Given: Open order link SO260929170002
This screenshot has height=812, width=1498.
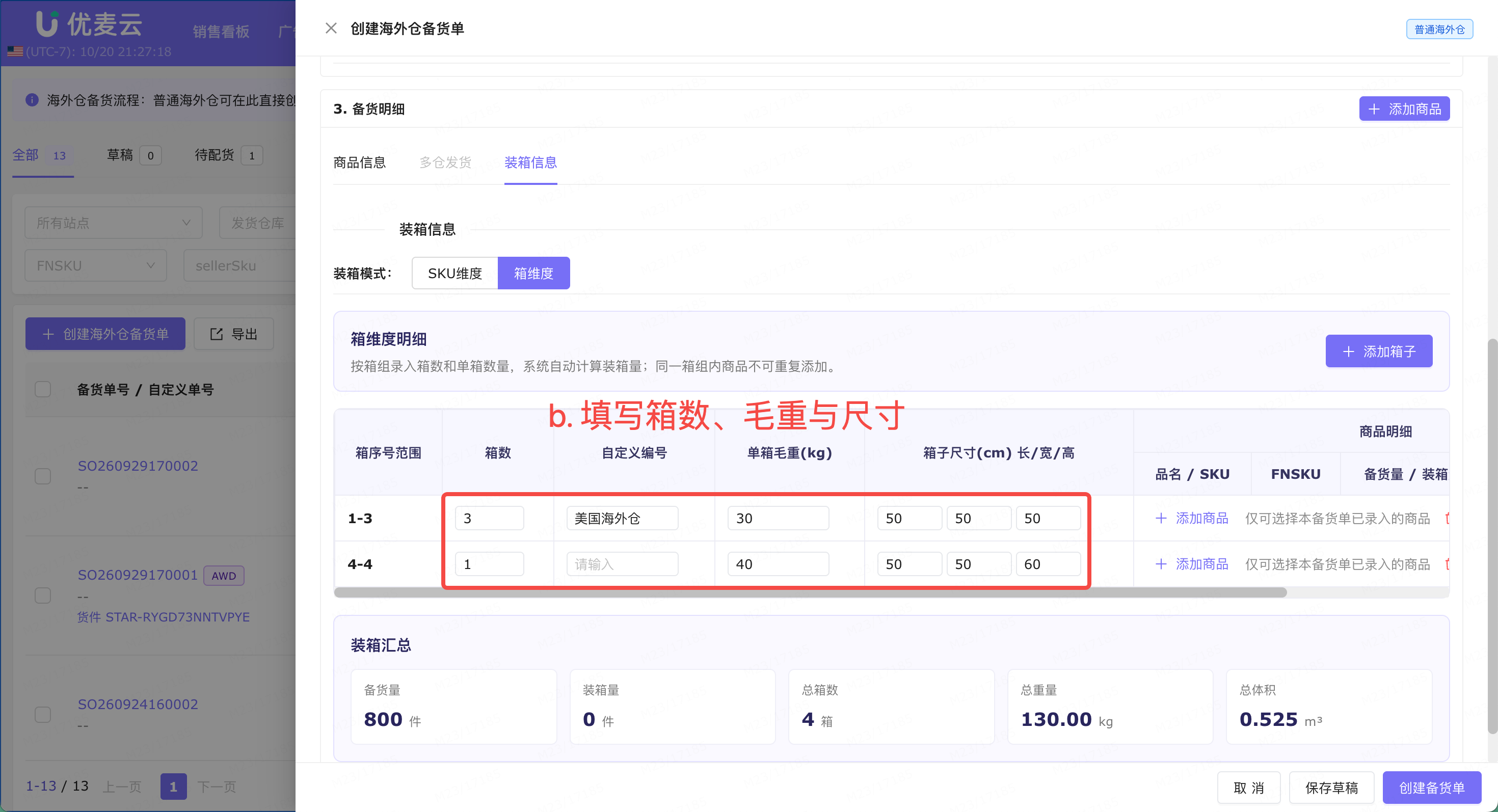Looking at the screenshot, I should pos(138,466).
